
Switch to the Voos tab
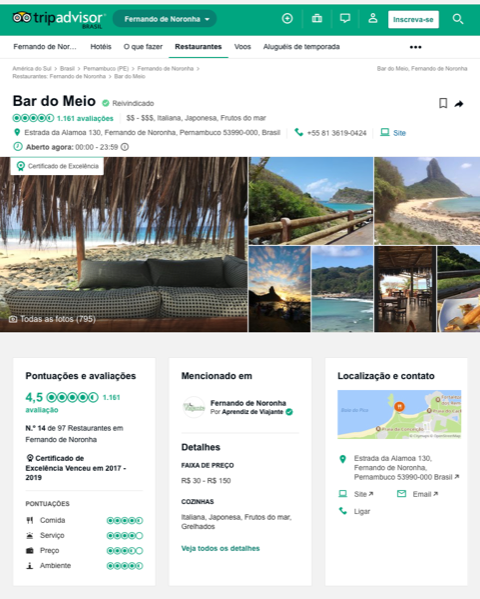[242, 47]
